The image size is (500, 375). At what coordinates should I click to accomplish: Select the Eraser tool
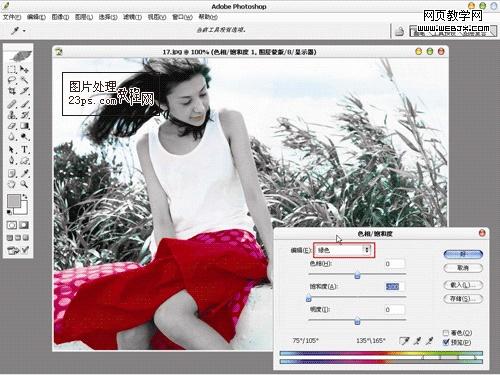point(12,126)
